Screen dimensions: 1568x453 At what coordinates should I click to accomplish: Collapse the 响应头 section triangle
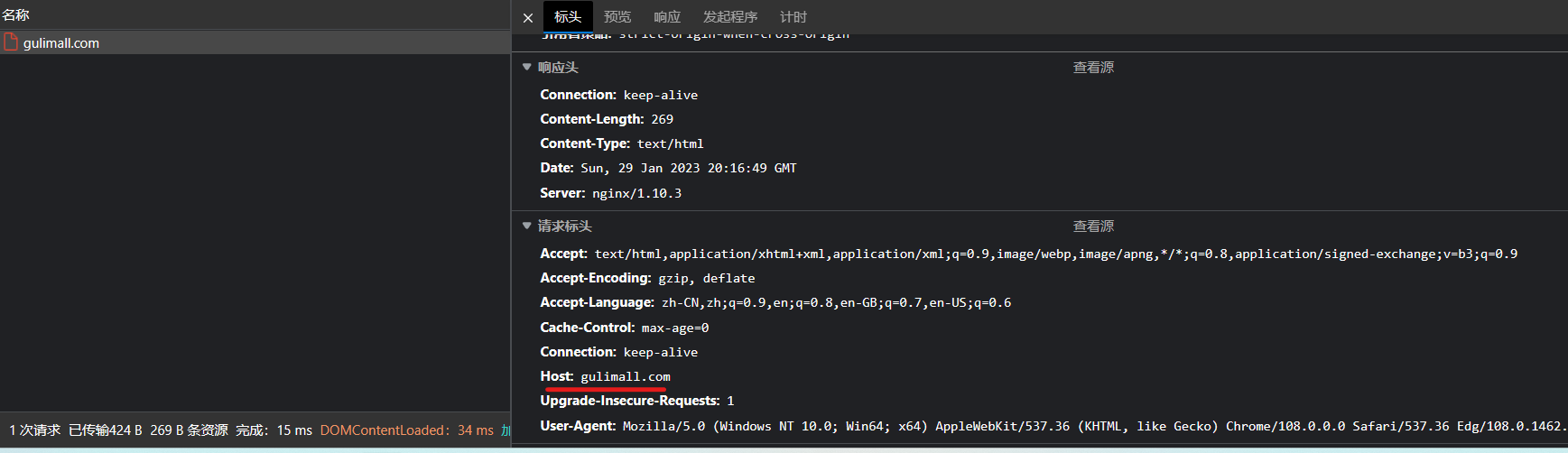(x=527, y=68)
